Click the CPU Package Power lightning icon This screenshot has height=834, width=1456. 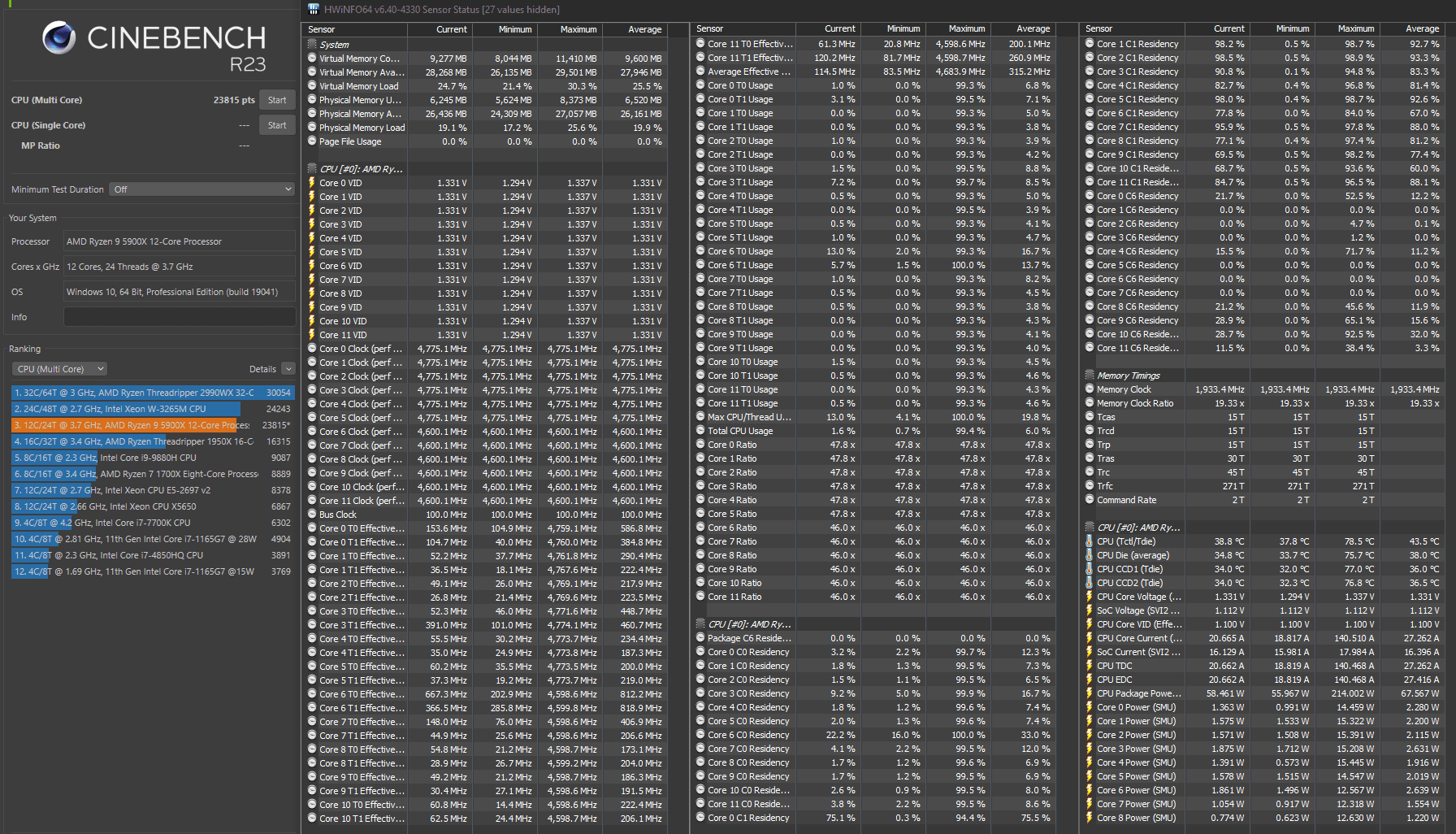(1090, 693)
